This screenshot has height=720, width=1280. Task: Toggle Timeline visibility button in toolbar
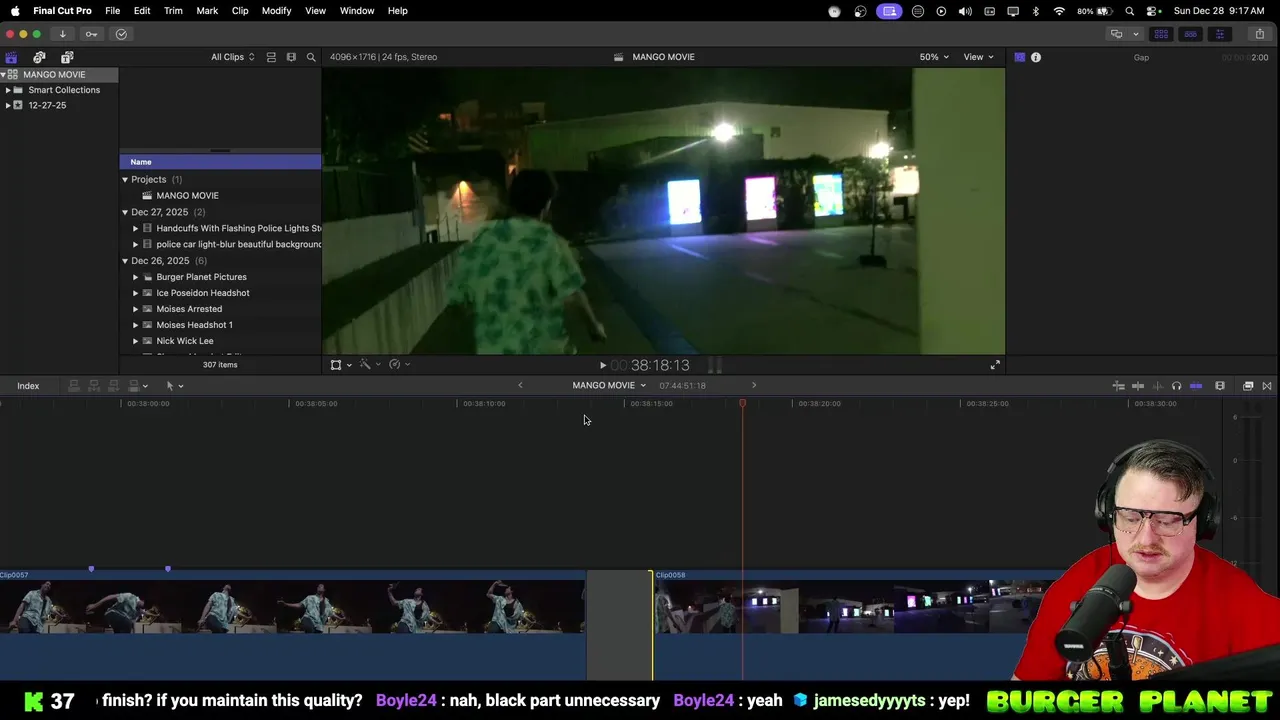pyautogui.click(x=1190, y=34)
